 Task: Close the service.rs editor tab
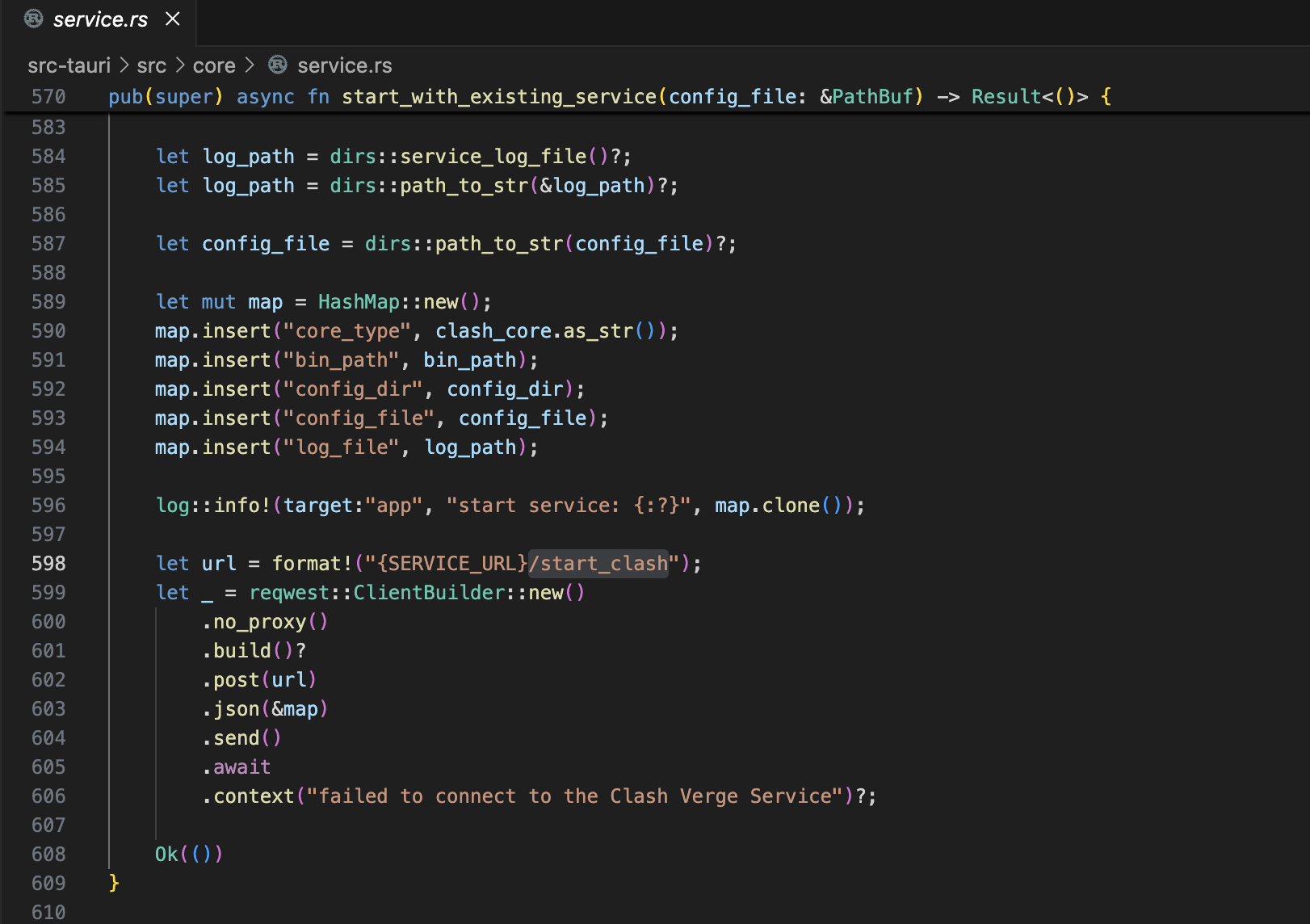point(173,19)
